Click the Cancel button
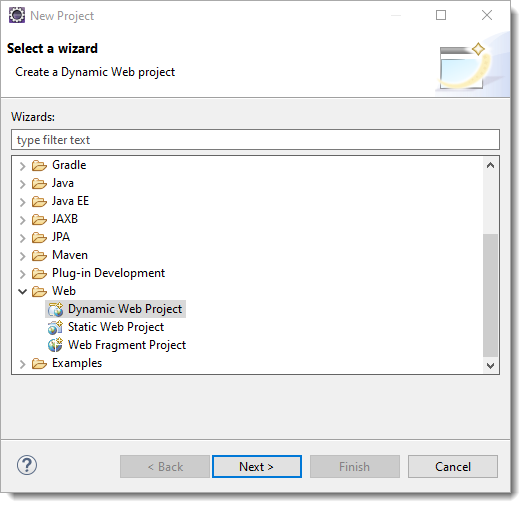The height and width of the screenshot is (508, 526). pos(453,466)
